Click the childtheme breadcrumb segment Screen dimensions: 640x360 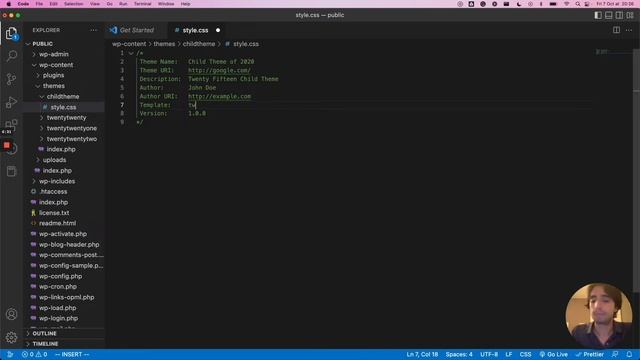[x=199, y=44]
